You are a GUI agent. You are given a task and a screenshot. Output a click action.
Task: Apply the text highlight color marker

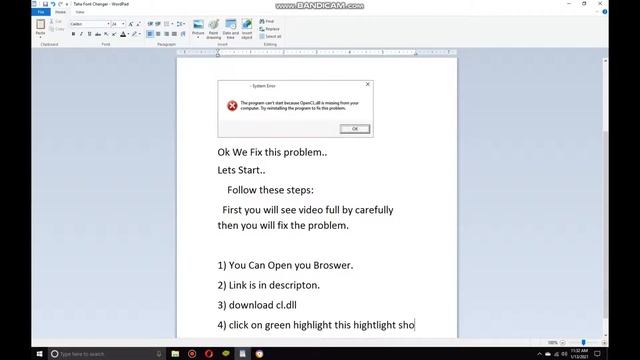click(134, 34)
